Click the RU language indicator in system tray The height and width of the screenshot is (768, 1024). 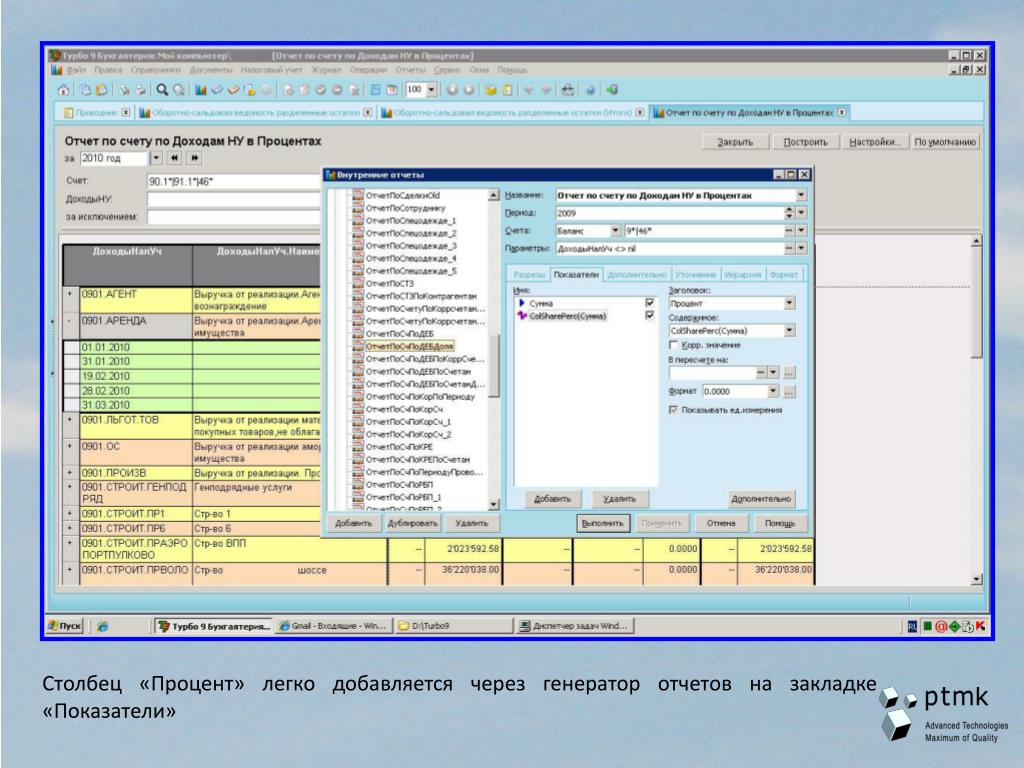point(912,626)
